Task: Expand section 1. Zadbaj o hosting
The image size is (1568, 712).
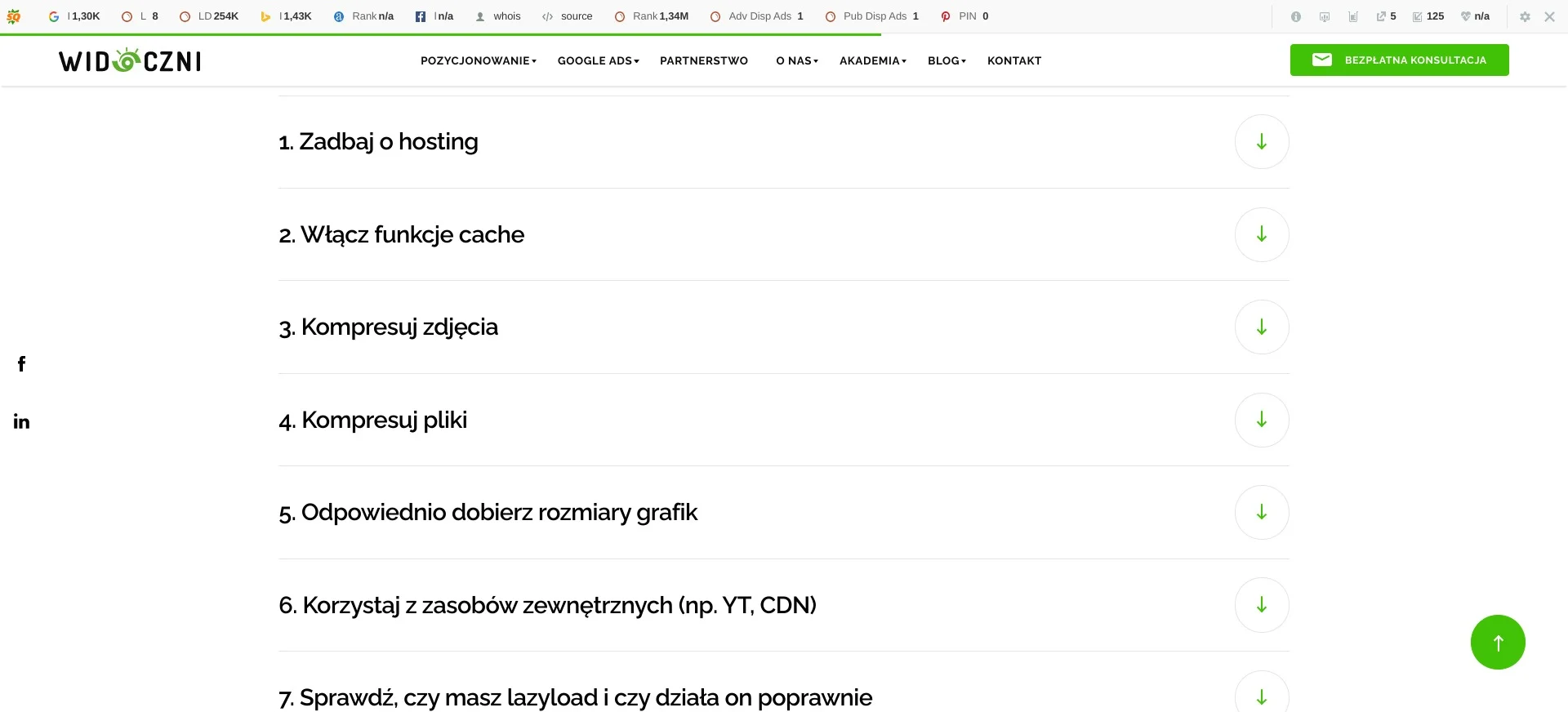Action: coord(1262,142)
